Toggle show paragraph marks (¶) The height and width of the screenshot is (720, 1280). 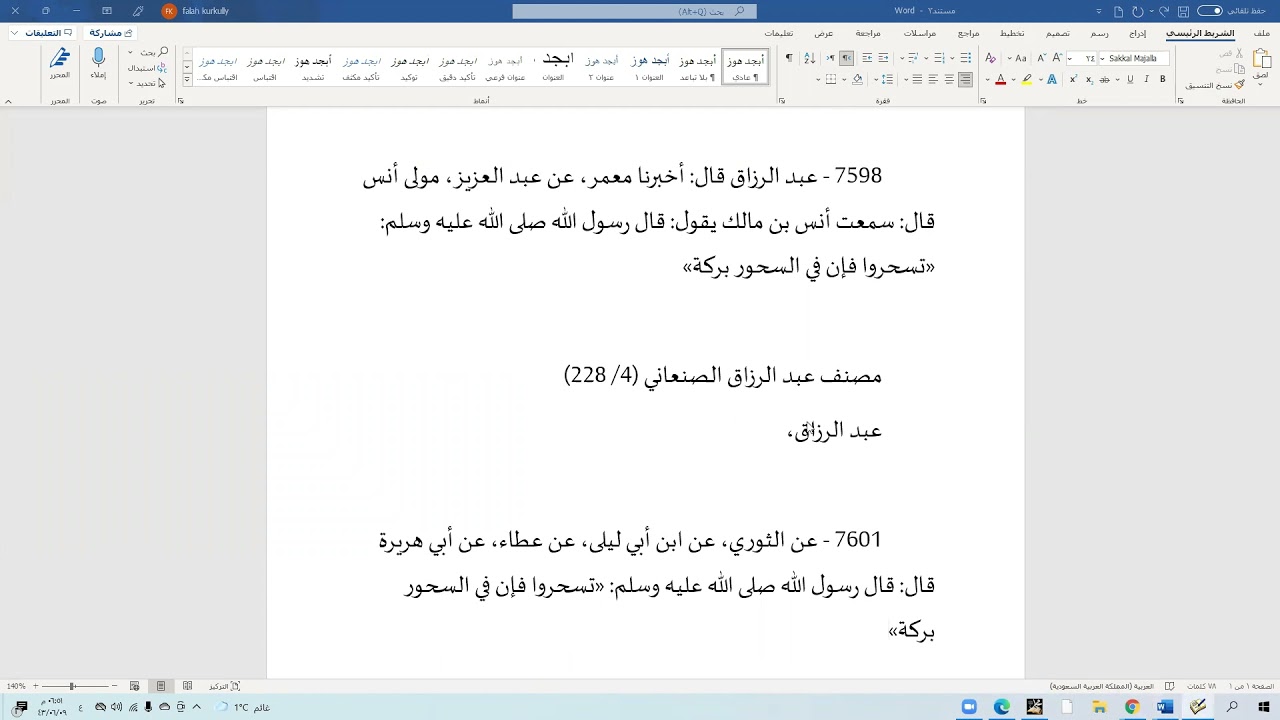(789, 58)
